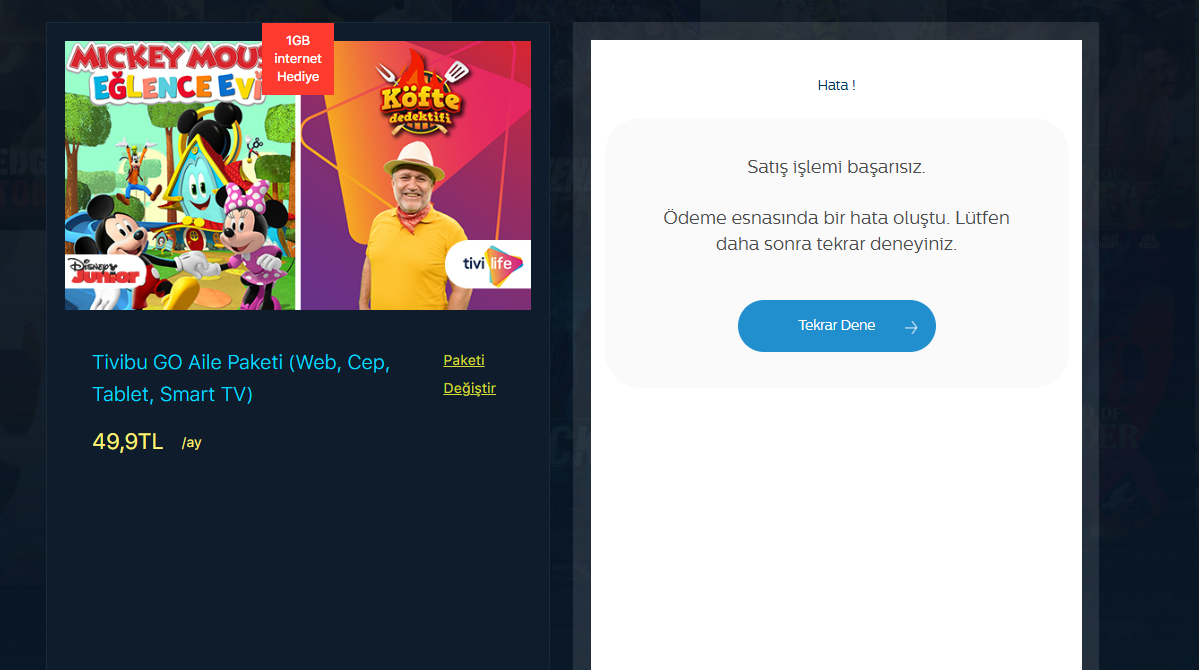Image resolution: width=1199 pixels, height=670 pixels.
Task: Click the 1GB internet Hediye badge
Action: tap(298, 59)
